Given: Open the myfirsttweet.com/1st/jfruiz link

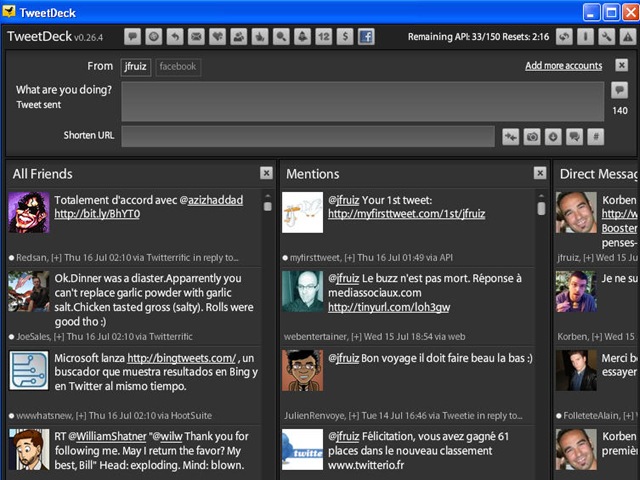Looking at the screenshot, I should [407, 214].
